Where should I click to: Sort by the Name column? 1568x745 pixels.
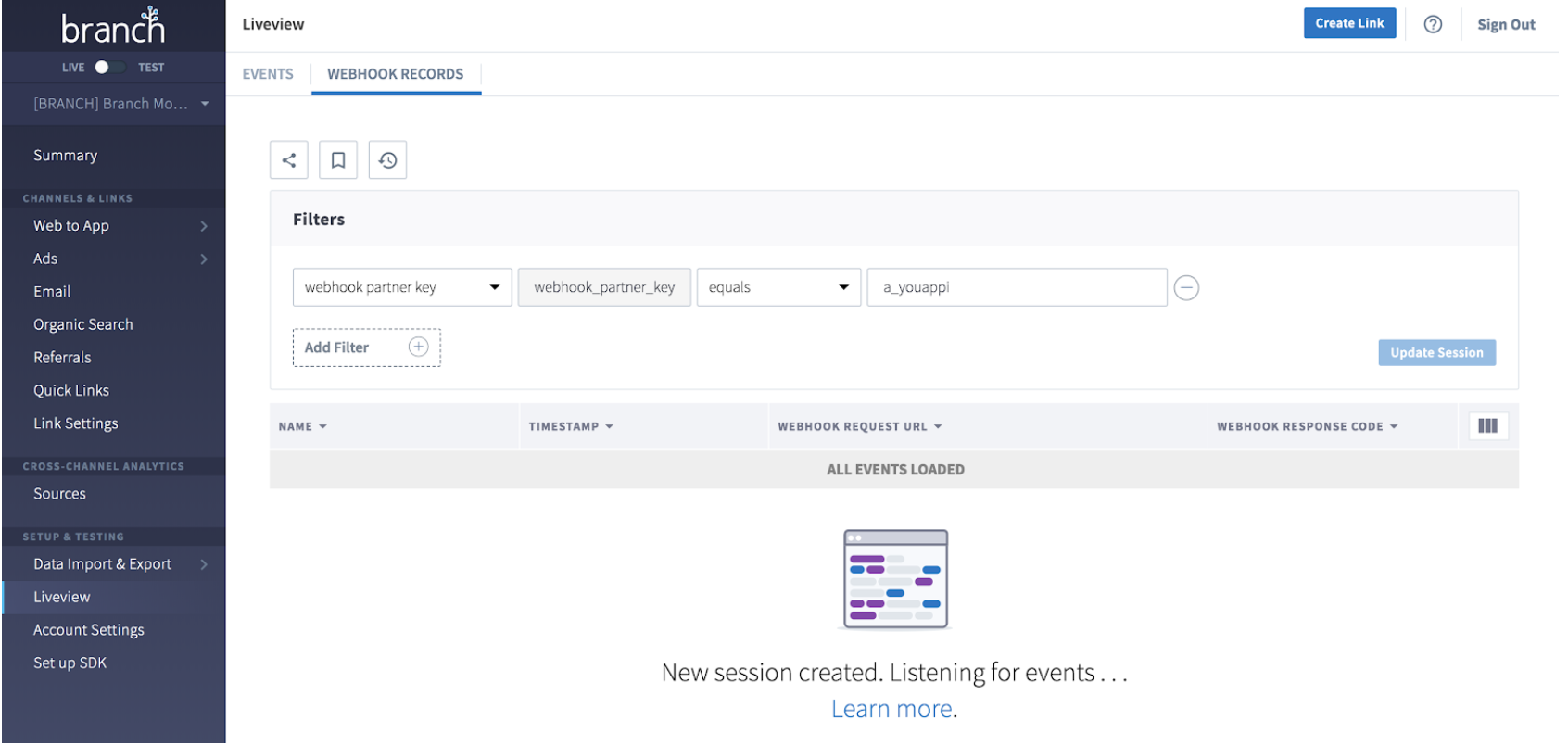(x=303, y=427)
